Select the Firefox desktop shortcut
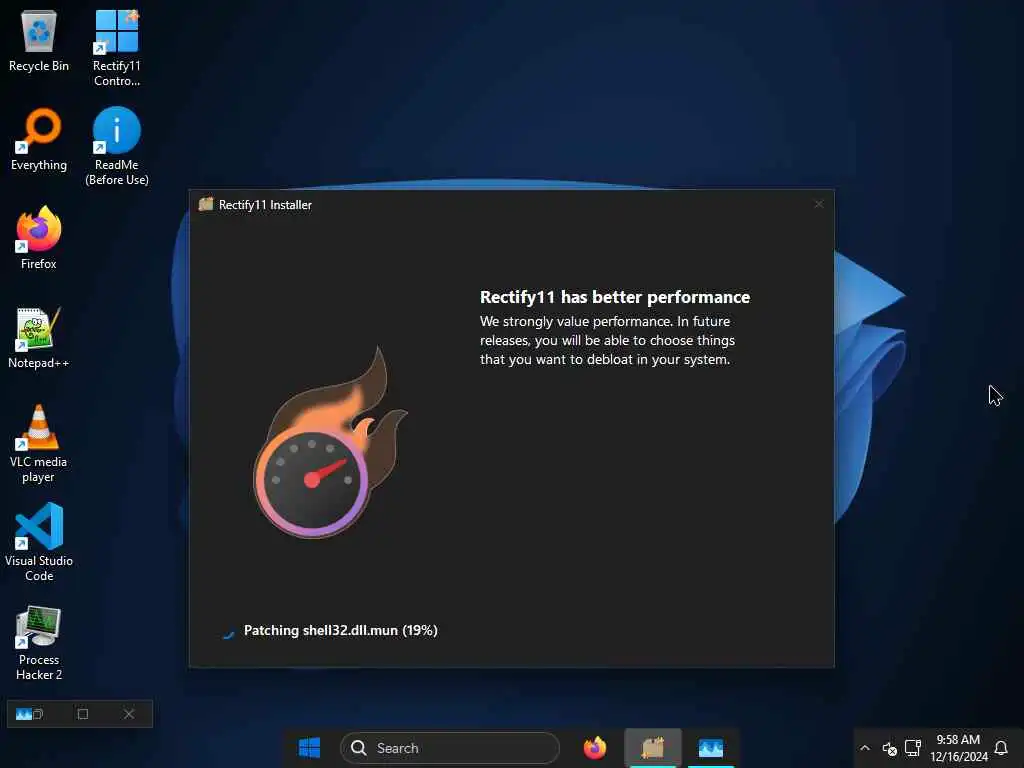The height and width of the screenshot is (768, 1024). (39, 238)
